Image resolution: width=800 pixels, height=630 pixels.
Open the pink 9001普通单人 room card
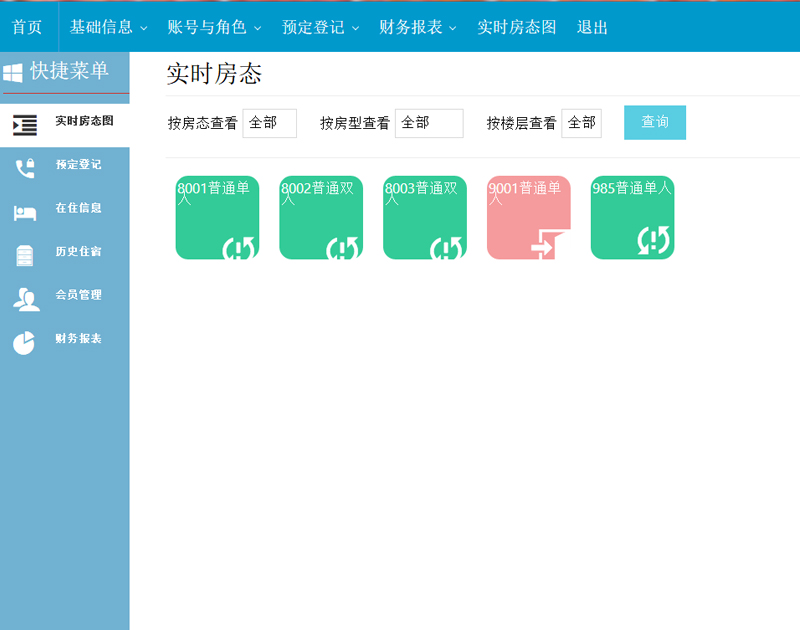pos(529,218)
